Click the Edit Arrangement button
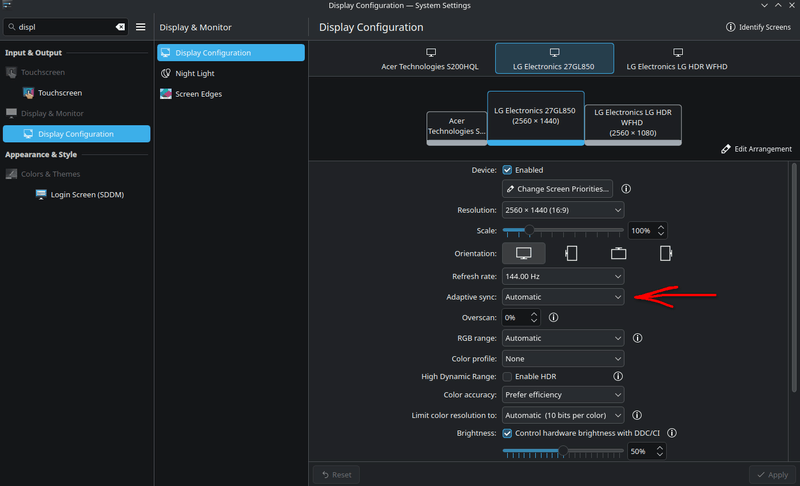 pyautogui.click(x=756, y=149)
